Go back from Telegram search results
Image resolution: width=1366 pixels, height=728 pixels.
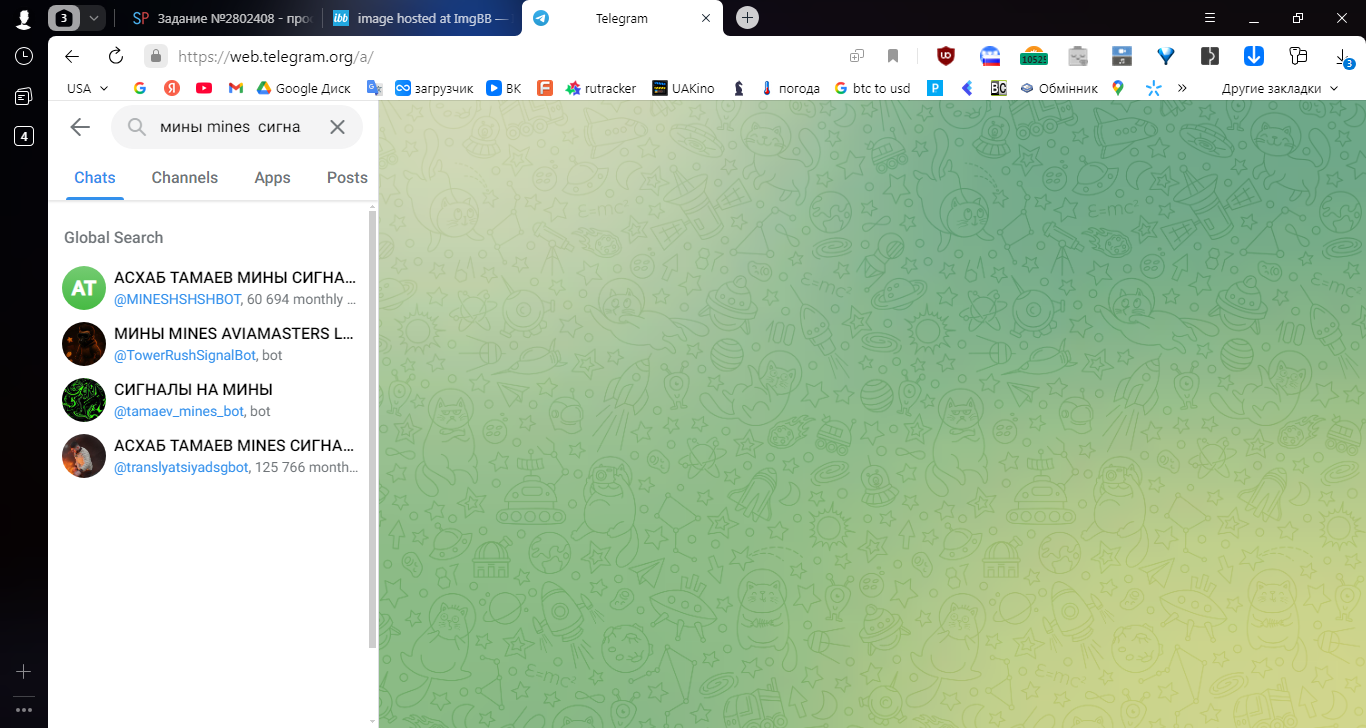[x=80, y=127]
